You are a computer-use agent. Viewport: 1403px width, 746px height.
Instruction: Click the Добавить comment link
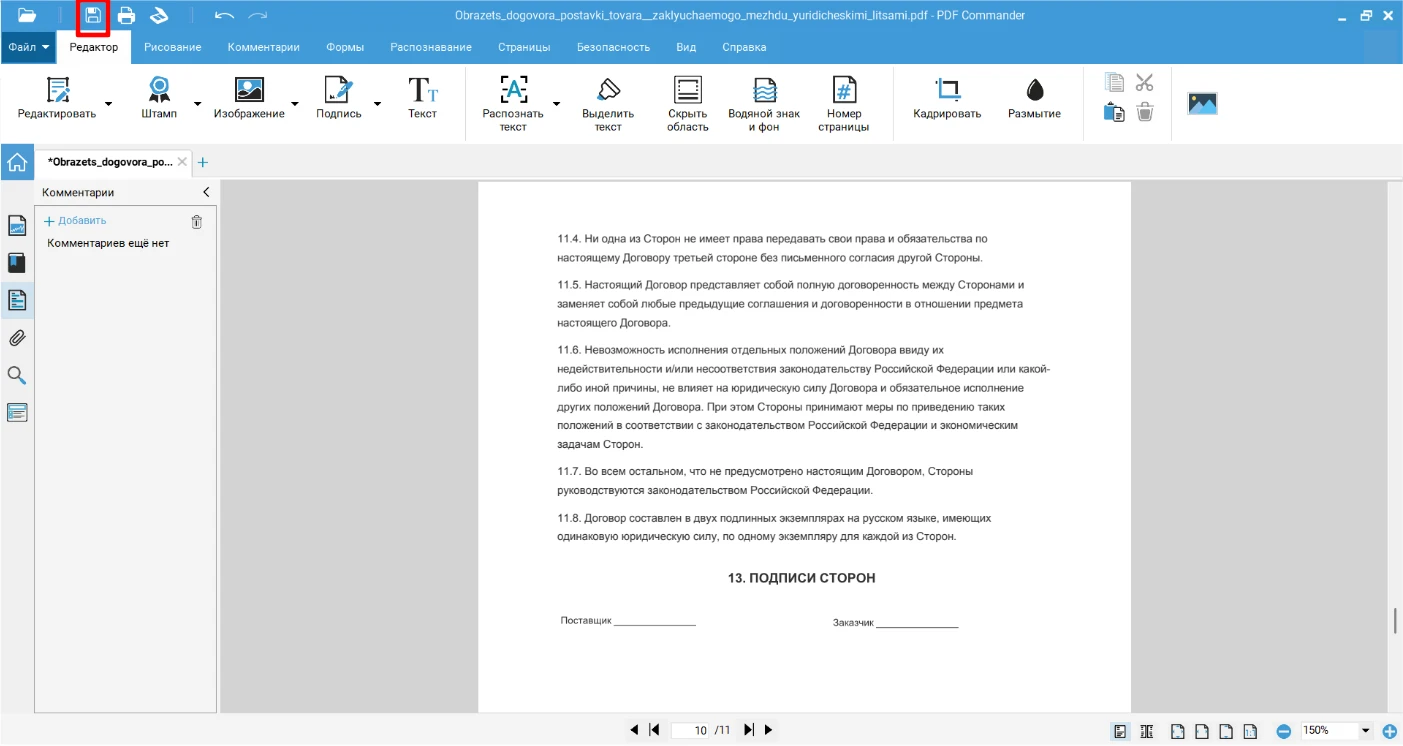coord(76,221)
